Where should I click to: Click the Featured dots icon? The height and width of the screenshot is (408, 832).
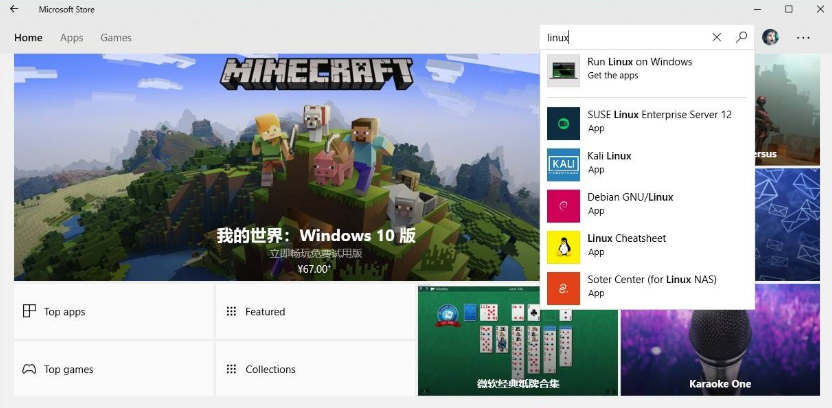click(x=231, y=311)
